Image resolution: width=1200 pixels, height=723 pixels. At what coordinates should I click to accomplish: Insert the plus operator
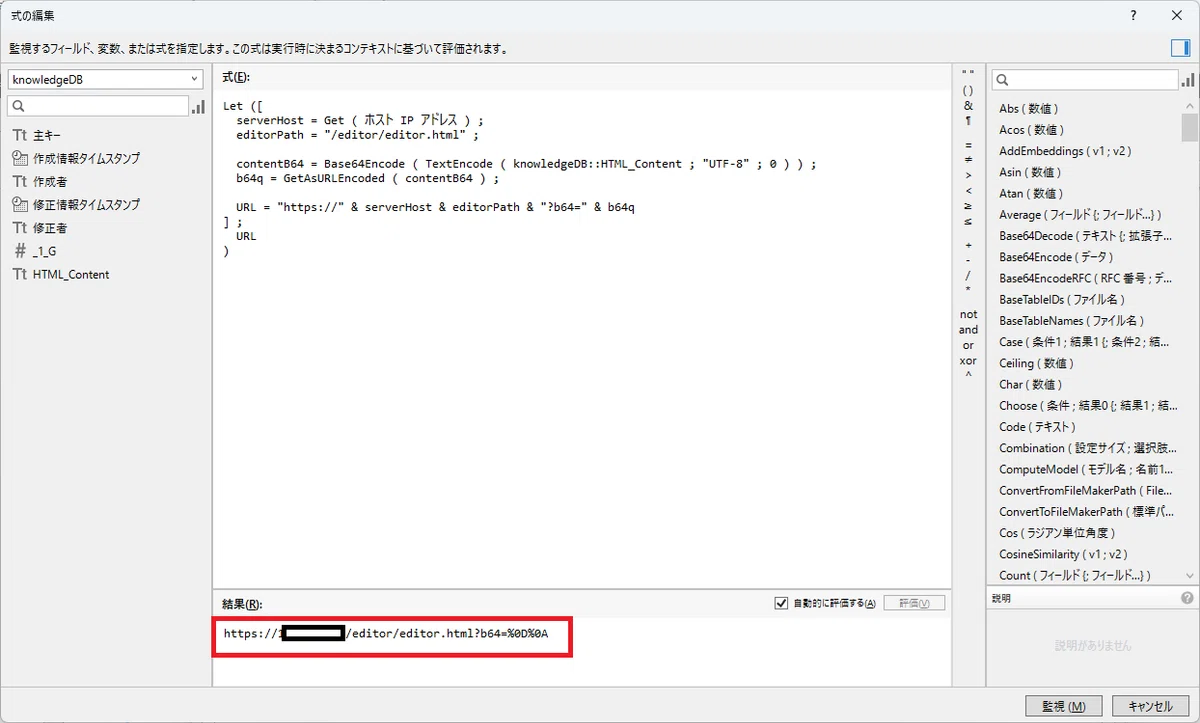pos(968,245)
